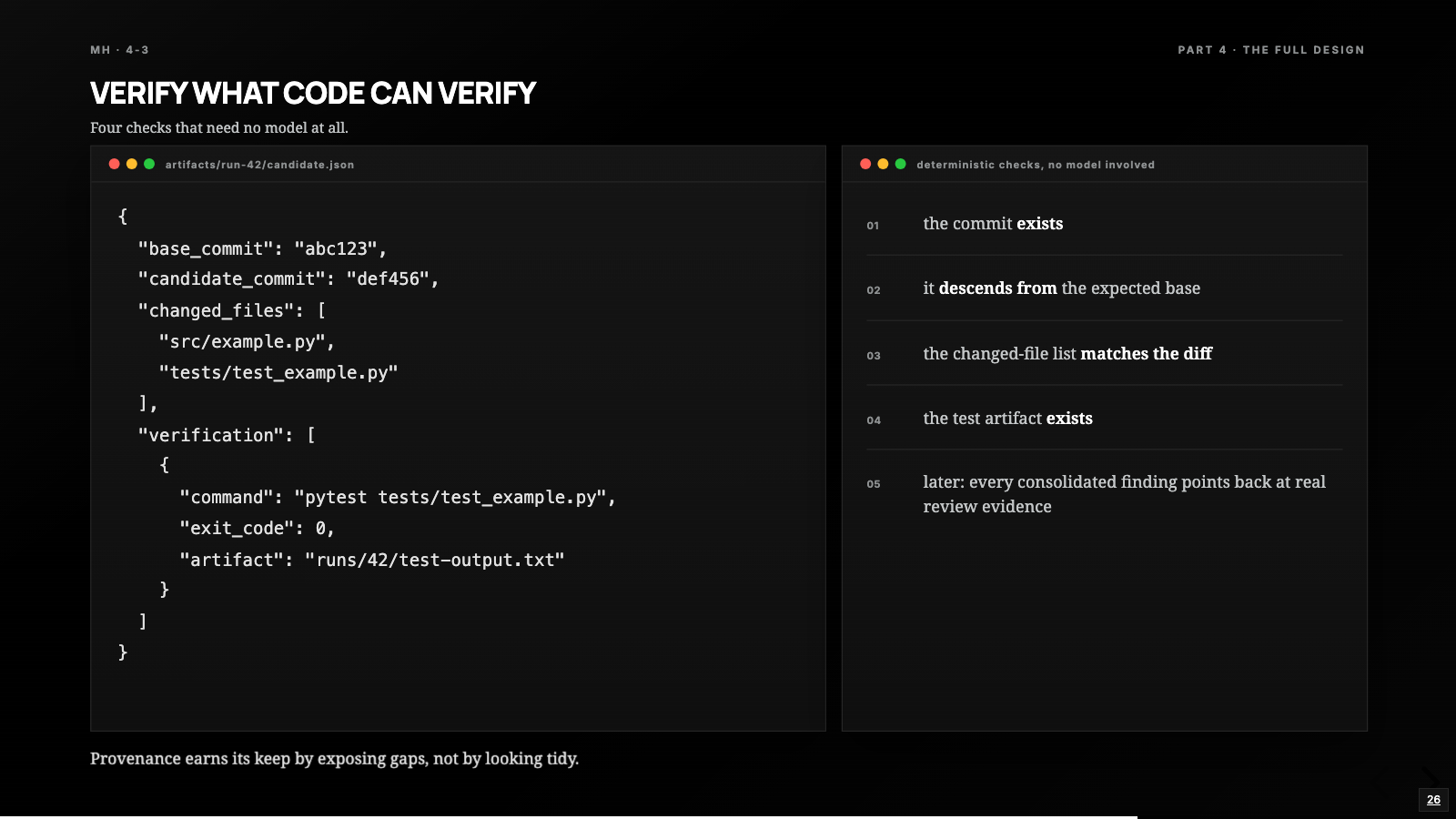Click the number label '03'

point(874,356)
